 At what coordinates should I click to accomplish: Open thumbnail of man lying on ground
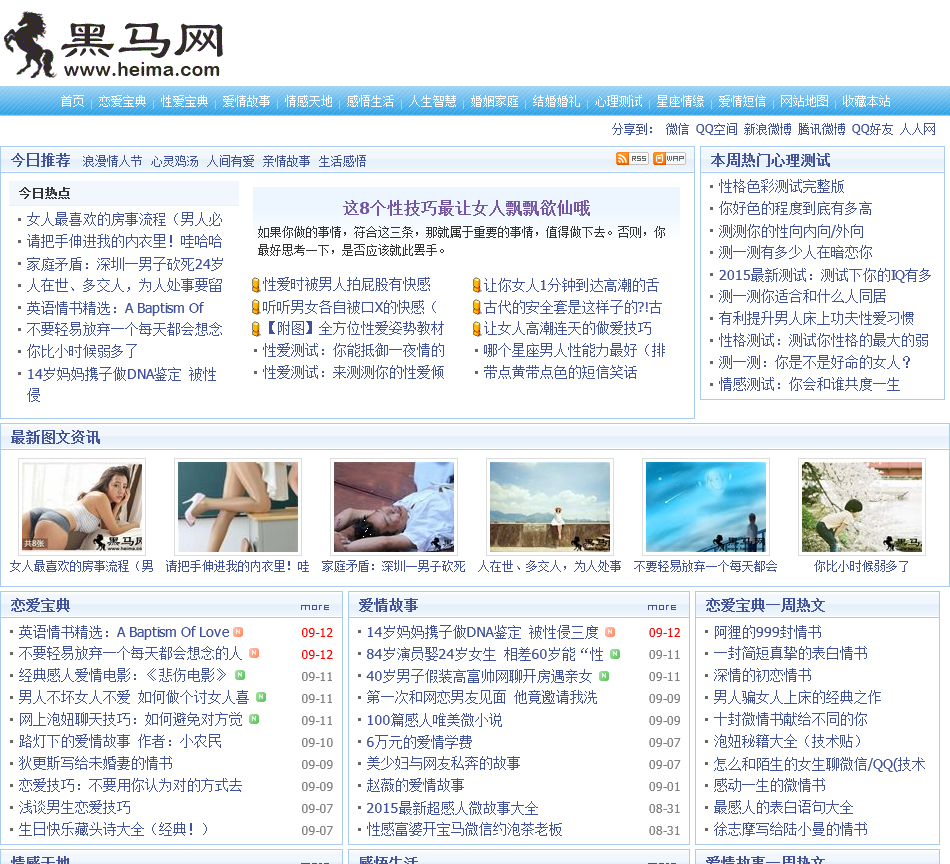pos(394,507)
